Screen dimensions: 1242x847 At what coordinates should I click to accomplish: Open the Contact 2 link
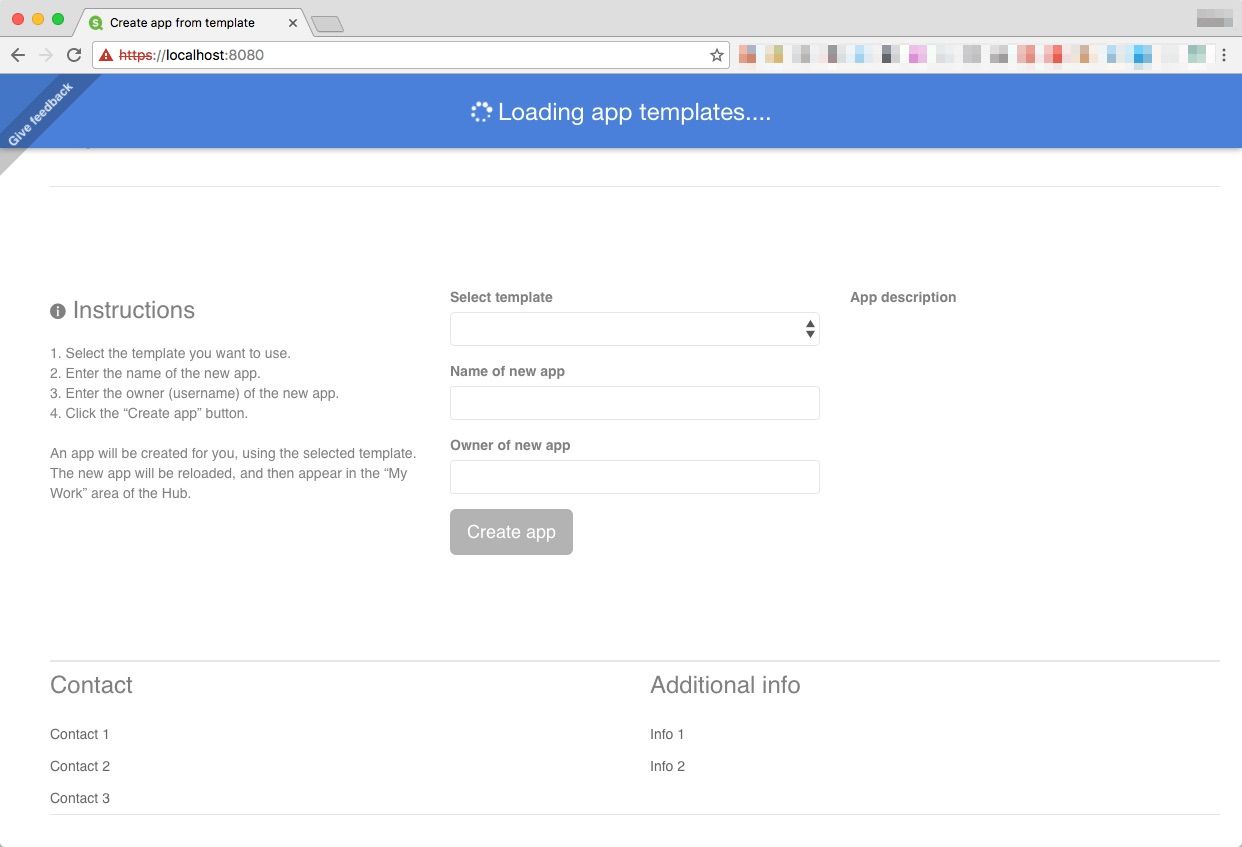tap(80, 766)
